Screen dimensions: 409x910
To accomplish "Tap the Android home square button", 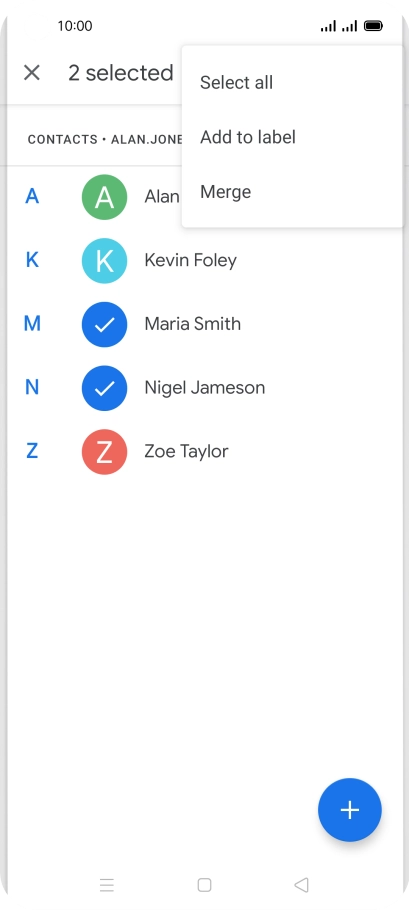I will click(204, 884).
